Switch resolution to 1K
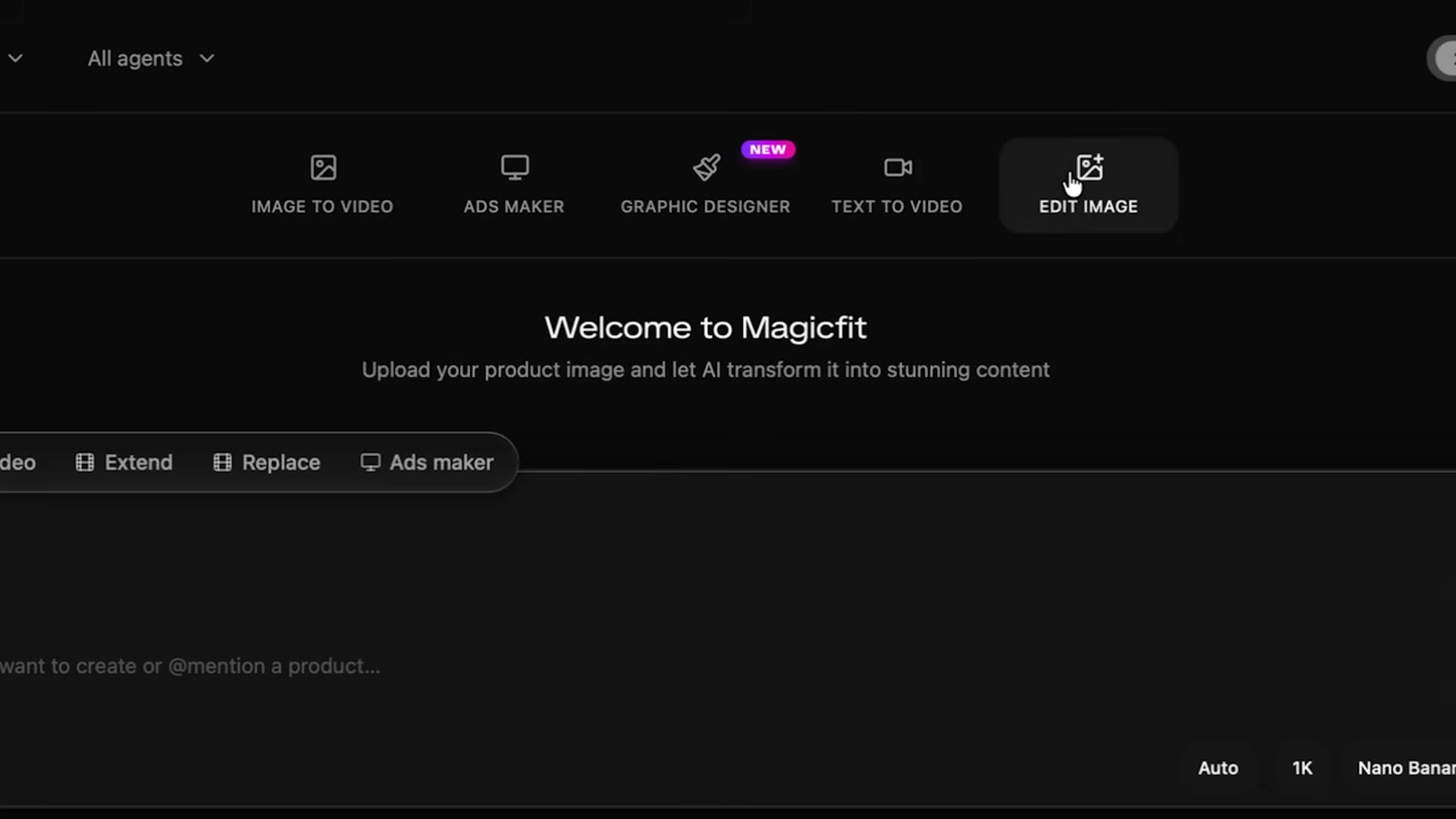Viewport: 1456px width, 819px height. coord(1302,767)
